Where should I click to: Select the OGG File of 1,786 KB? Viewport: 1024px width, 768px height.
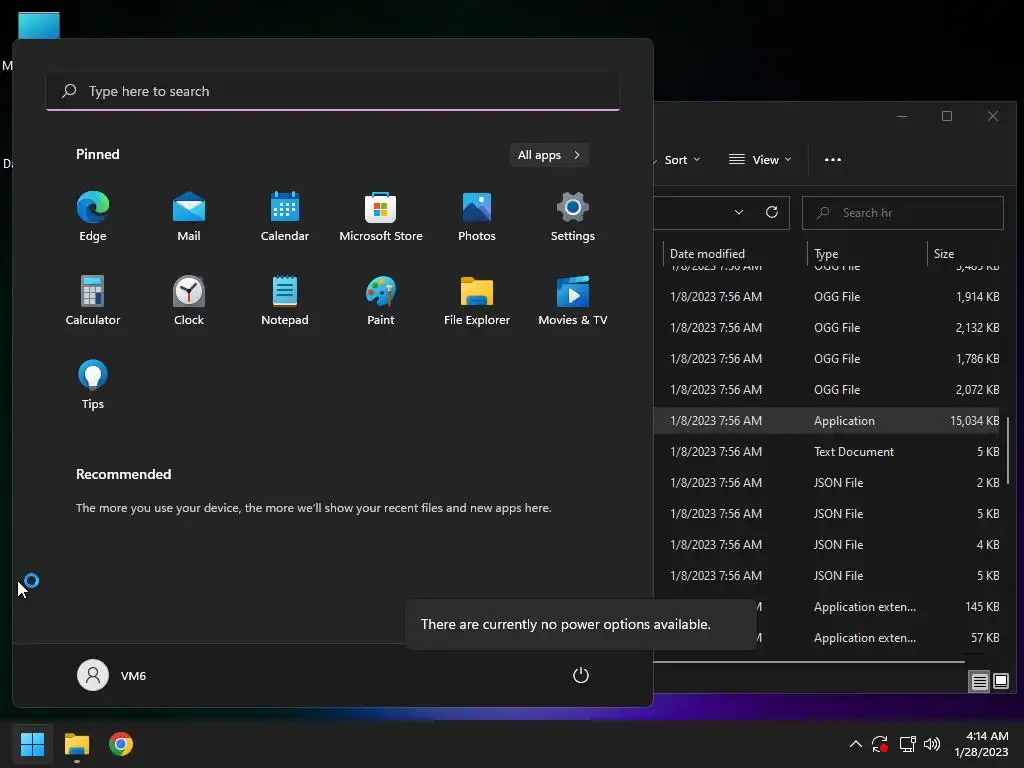(x=829, y=359)
